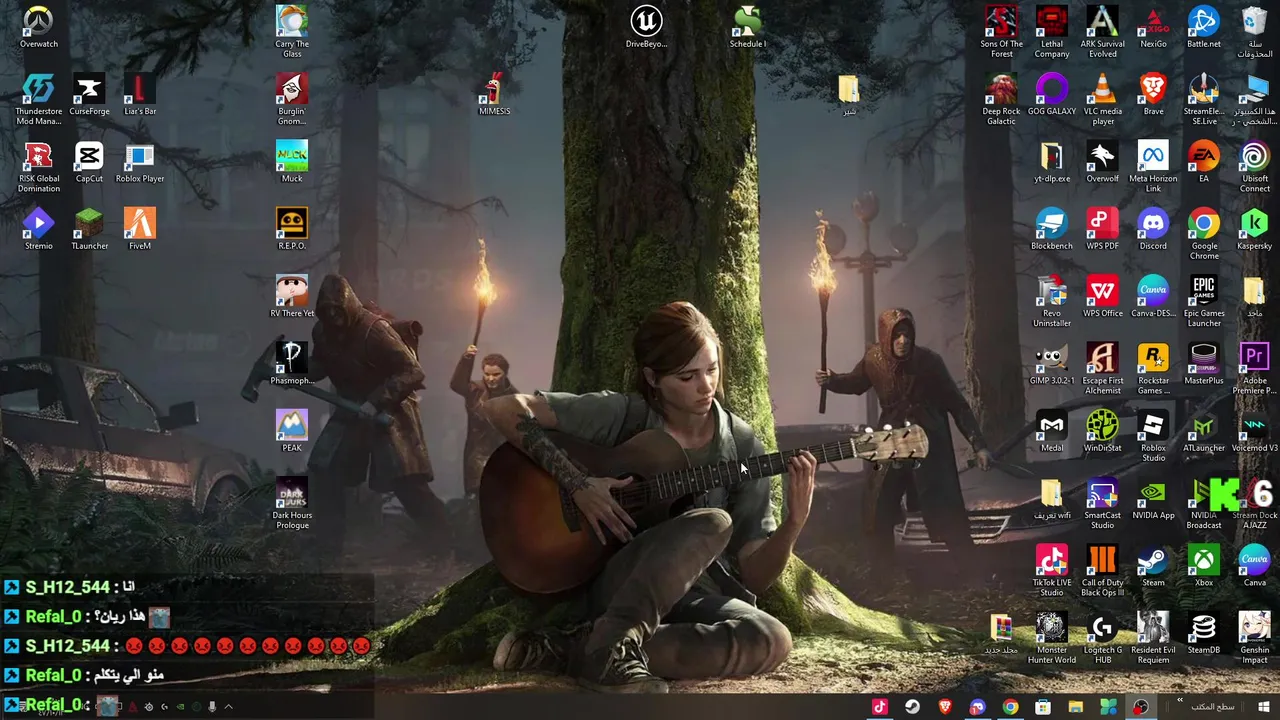Screen dimensions: 1280x720
Task: Open Google Chrome desktop shortcut
Action: [x=1204, y=234]
